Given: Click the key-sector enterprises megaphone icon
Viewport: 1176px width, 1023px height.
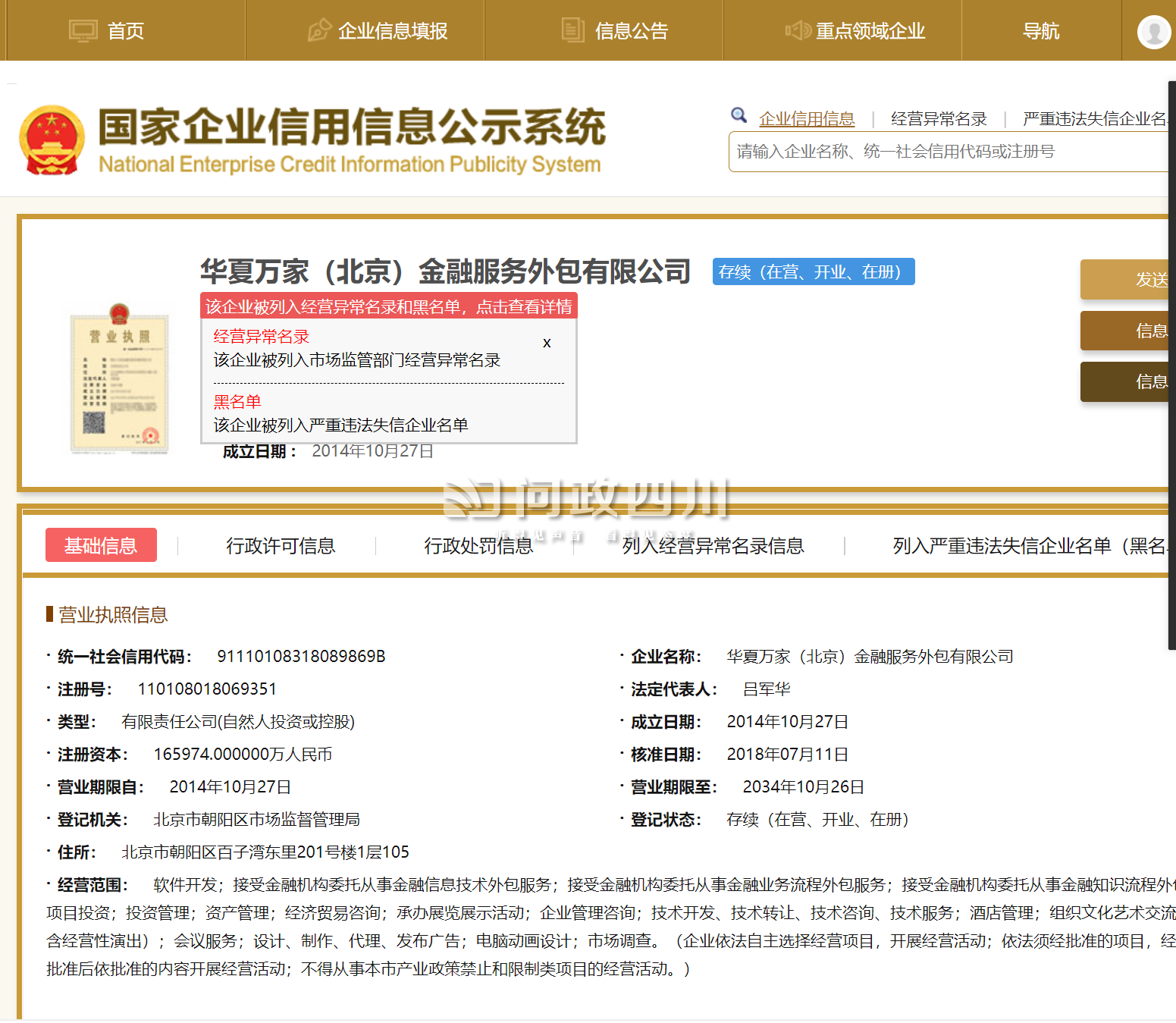Looking at the screenshot, I should point(797,31).
